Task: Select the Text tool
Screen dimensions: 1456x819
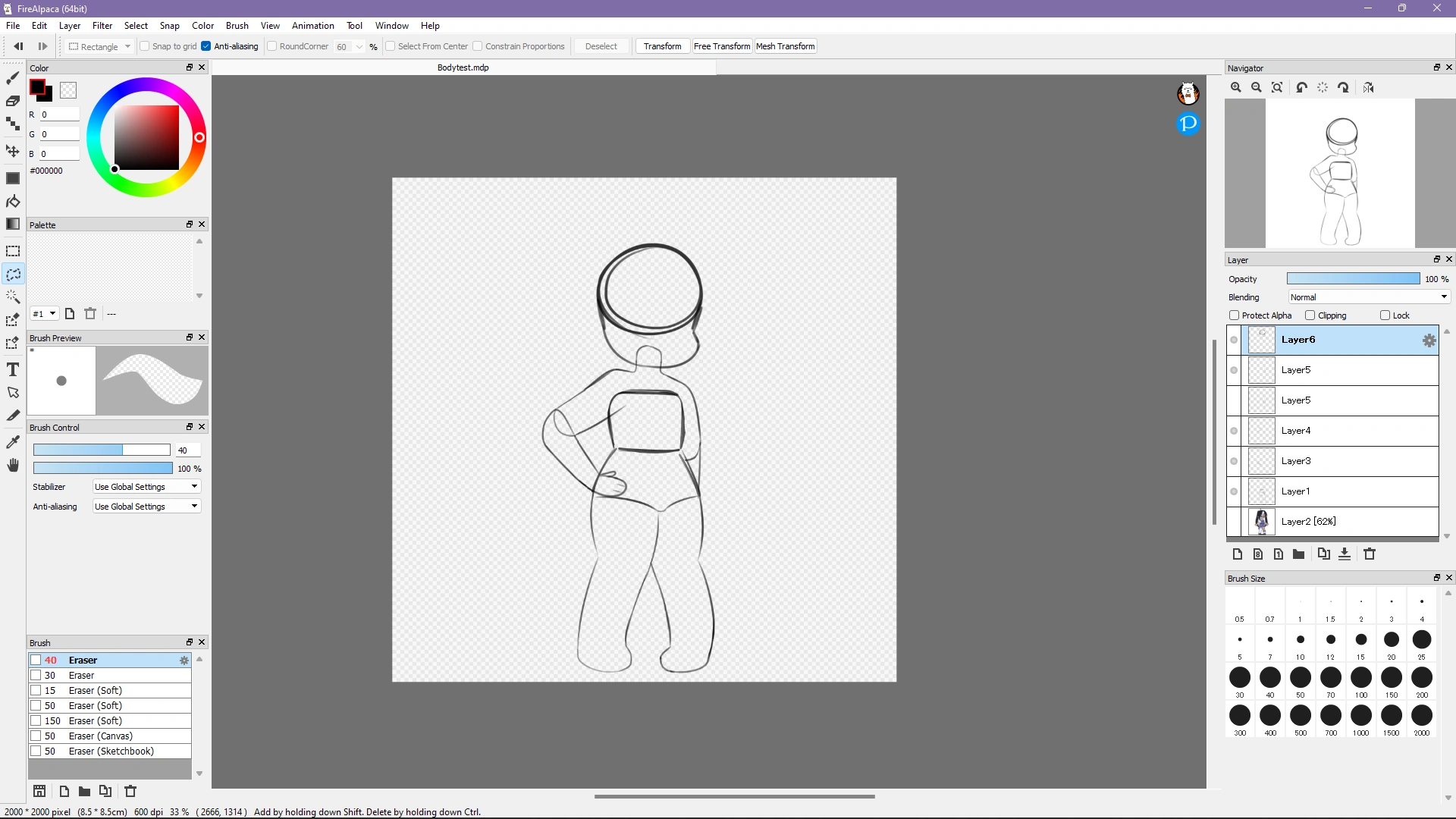Action: 13,369
